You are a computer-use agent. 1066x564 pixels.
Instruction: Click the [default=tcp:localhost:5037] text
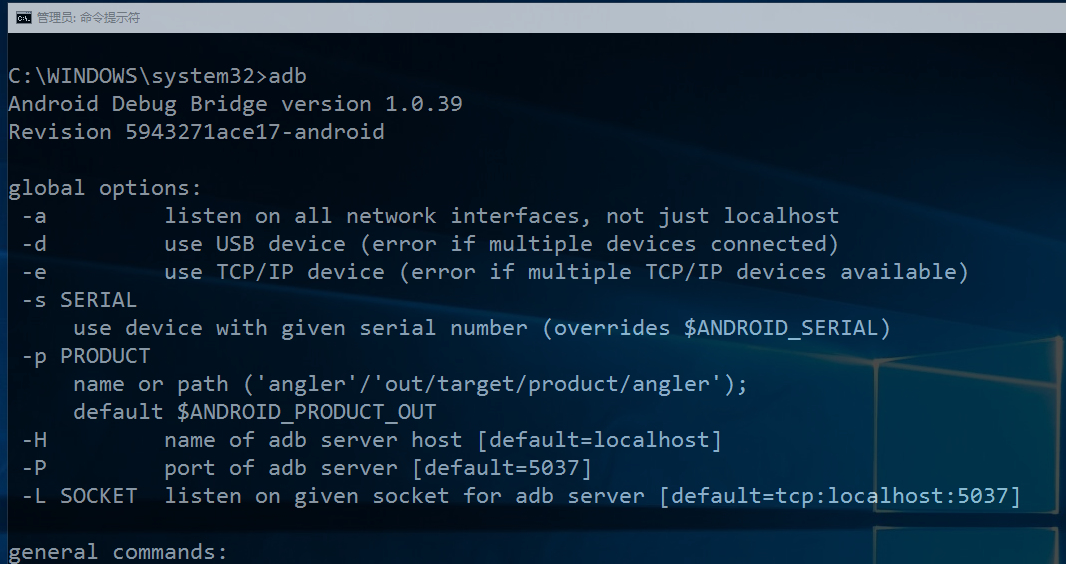click(x=840, y=496)
